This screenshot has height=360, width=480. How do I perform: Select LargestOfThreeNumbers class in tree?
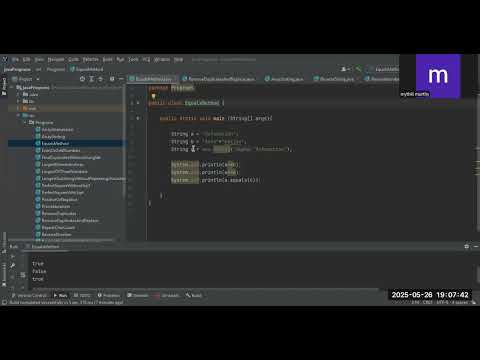pos(64,172)
